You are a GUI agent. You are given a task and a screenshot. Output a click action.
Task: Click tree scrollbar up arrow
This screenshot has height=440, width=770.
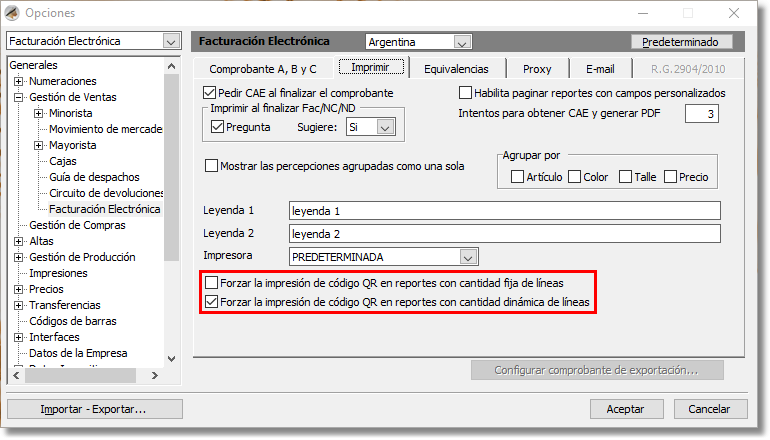pos(171,66)
